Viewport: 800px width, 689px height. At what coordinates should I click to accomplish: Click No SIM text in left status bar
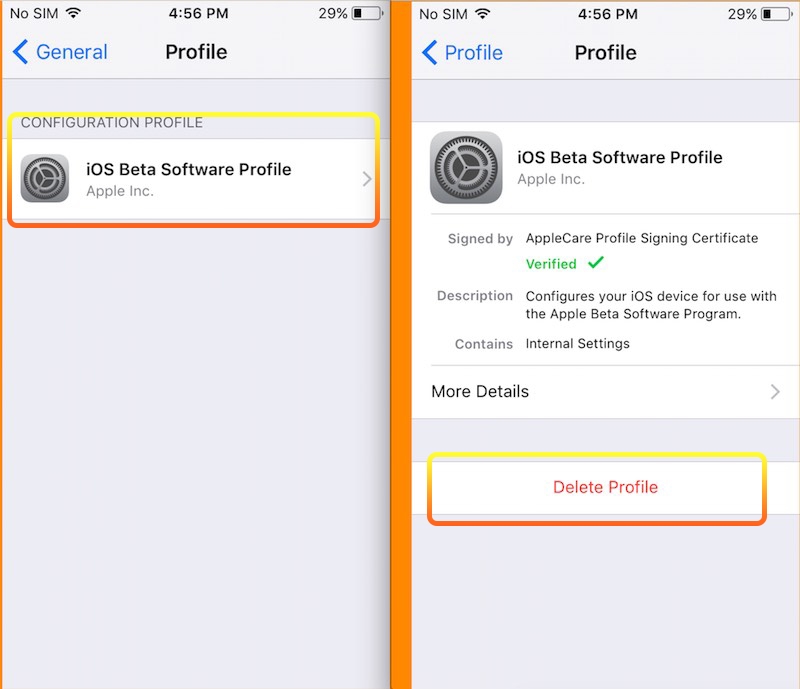tap(34, 14)
